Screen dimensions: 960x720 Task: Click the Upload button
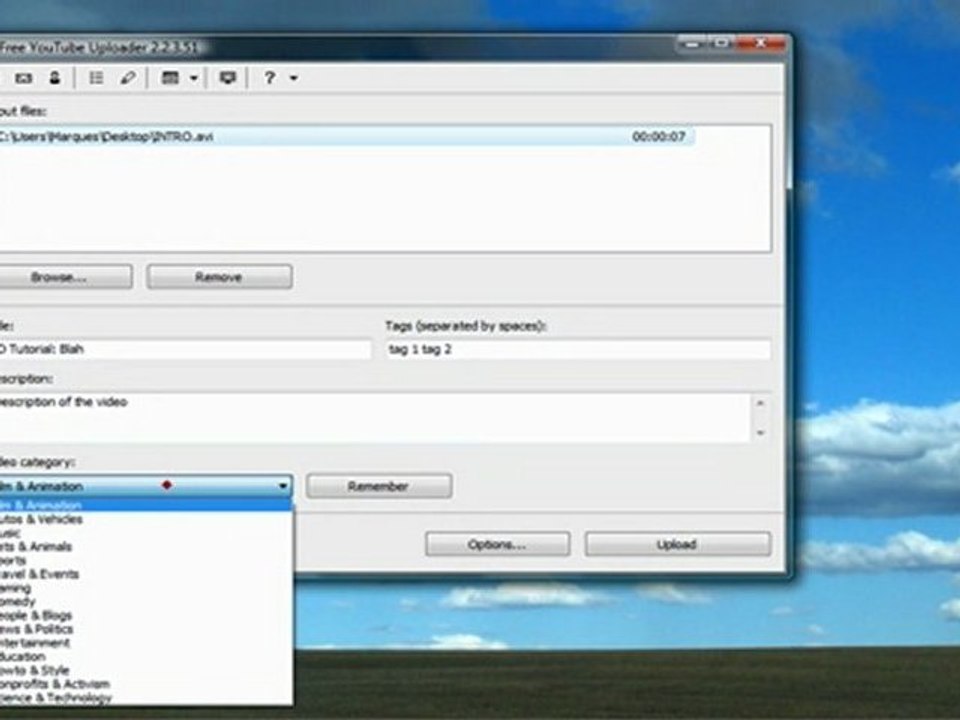[x=677, y=544]
